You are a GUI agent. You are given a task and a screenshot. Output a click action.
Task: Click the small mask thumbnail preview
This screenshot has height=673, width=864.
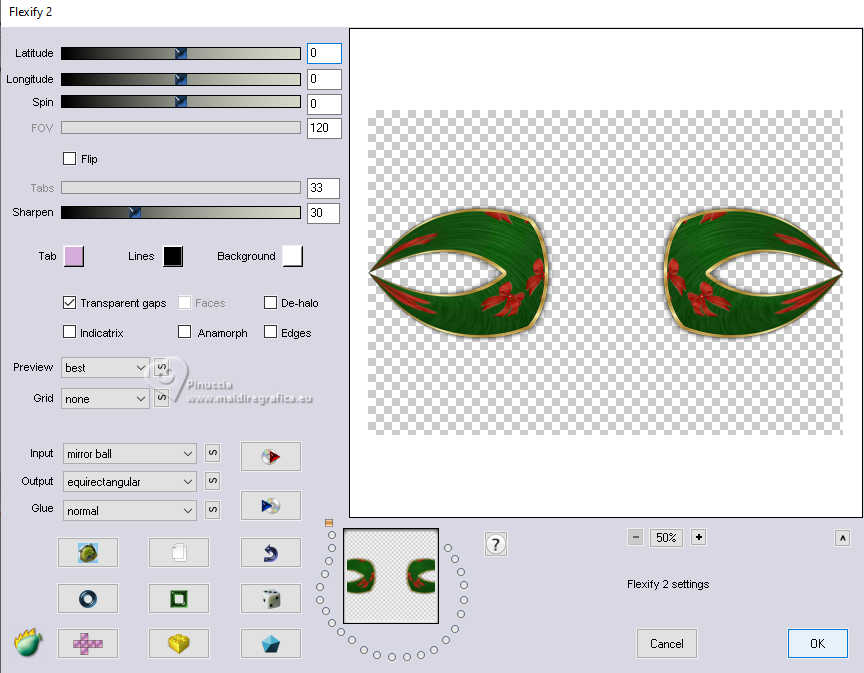point(391,576)
